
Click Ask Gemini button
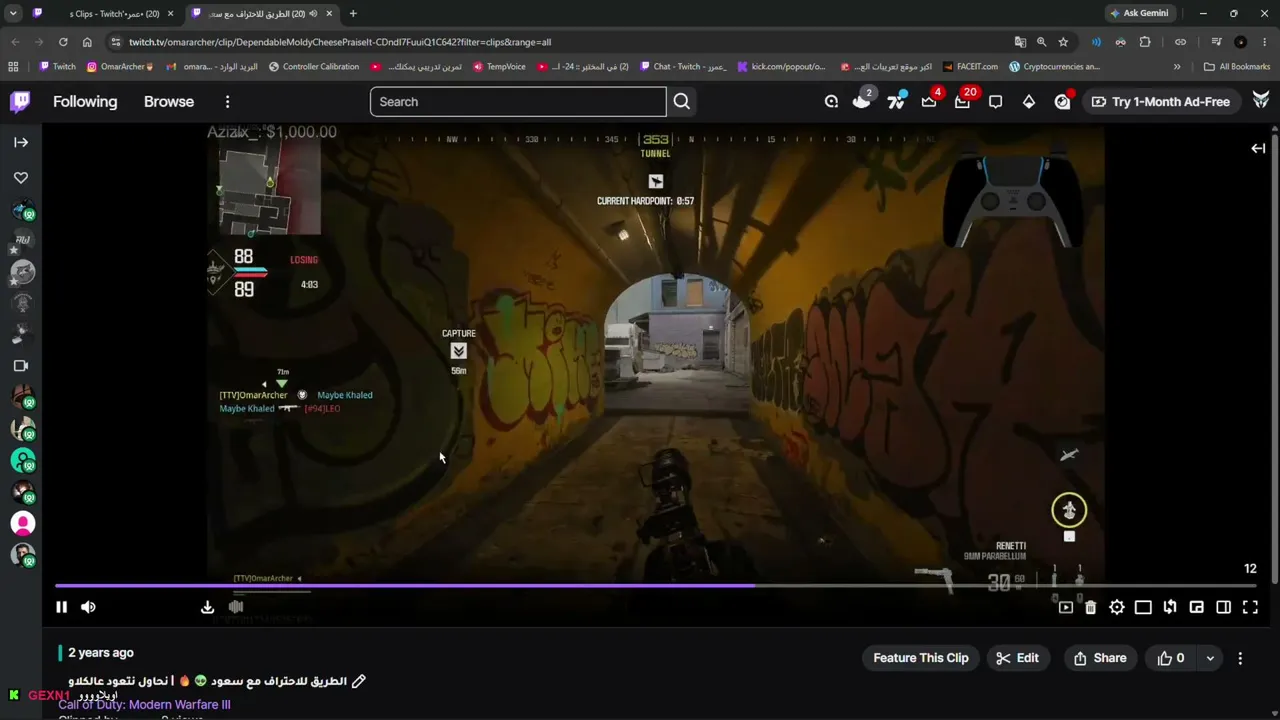pyautogui.click(x=1139, y=13)
